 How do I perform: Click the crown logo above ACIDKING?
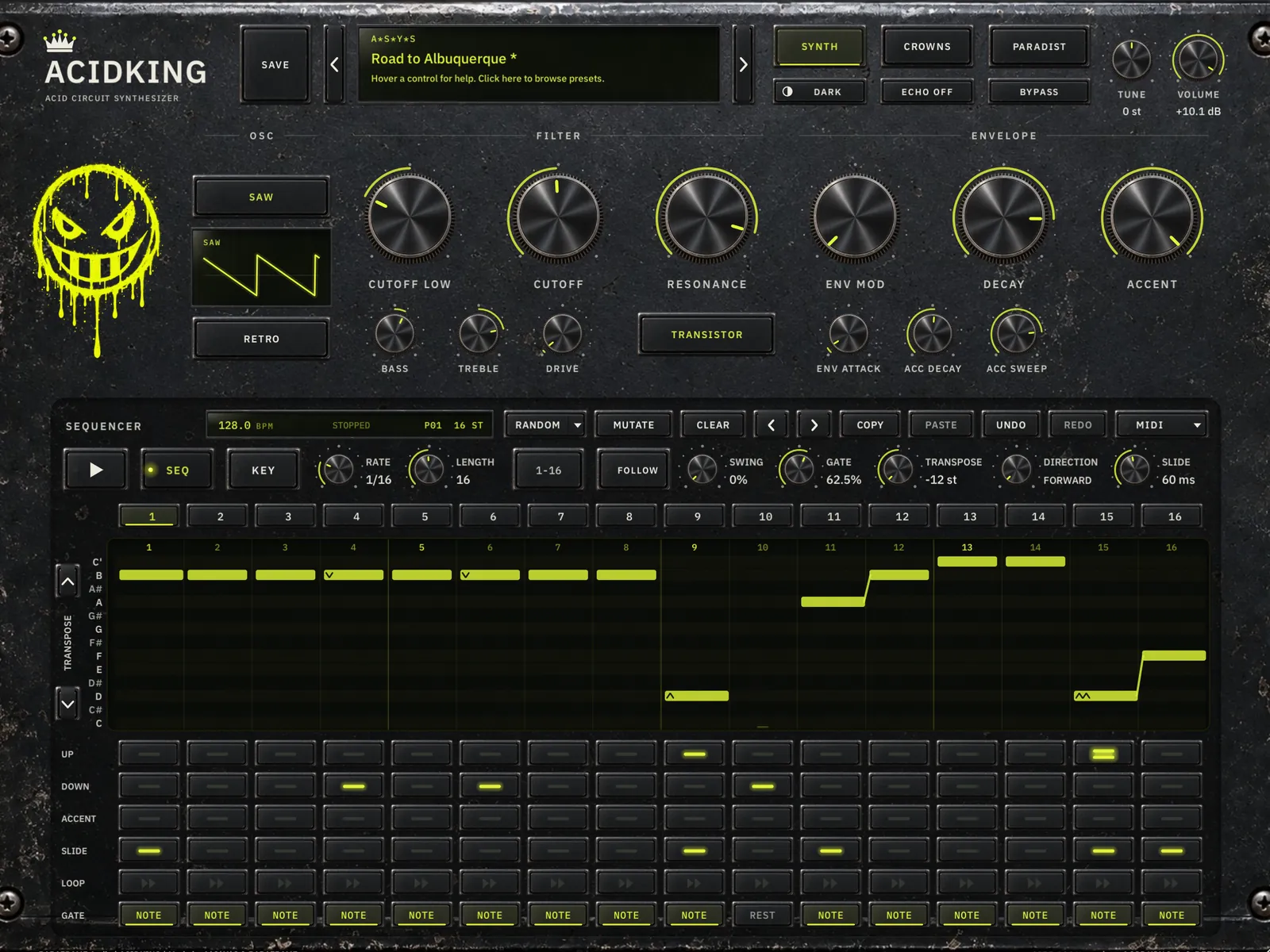coord(60,40)
